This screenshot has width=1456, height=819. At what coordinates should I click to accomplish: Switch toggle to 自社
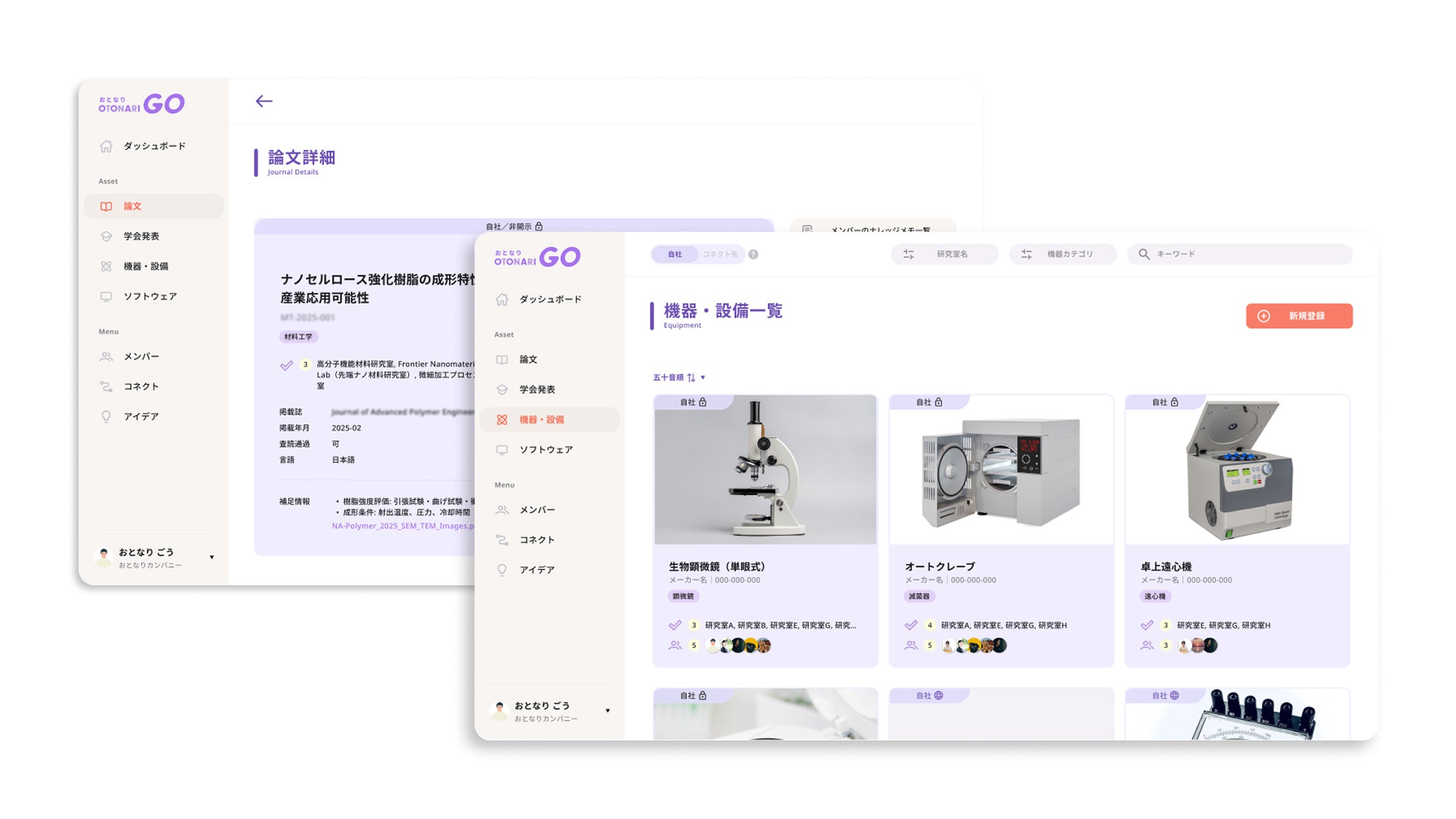point(675,255)
